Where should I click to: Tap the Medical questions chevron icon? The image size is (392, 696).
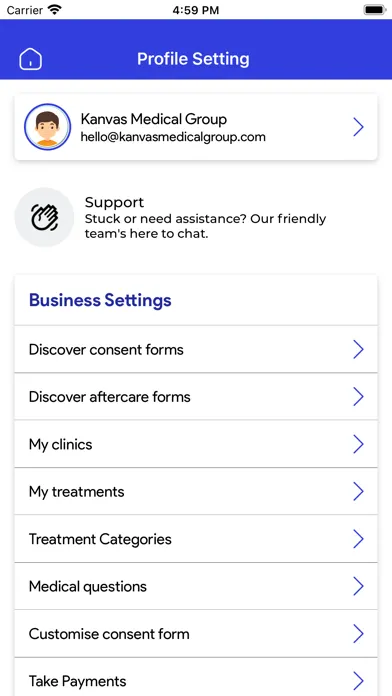click(358, 587)
